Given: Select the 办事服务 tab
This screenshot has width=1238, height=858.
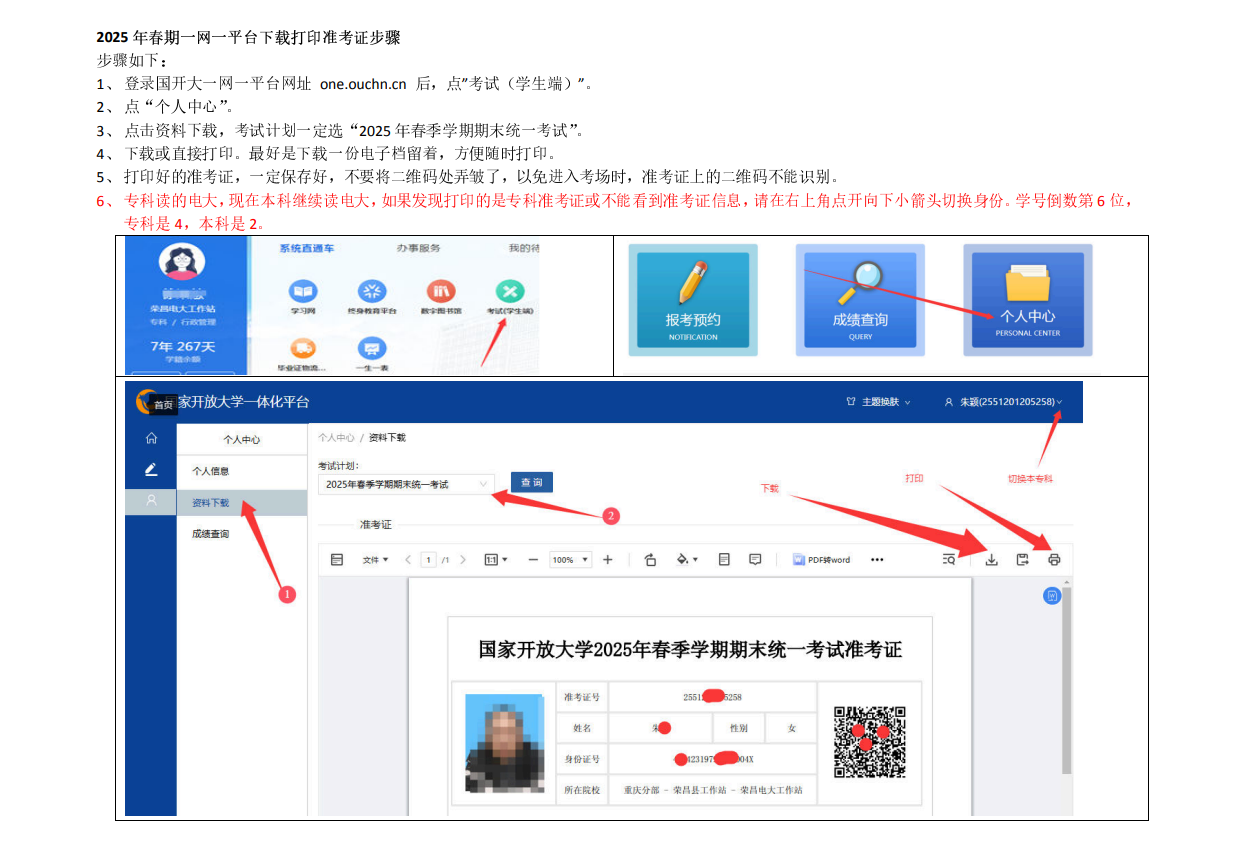Looking at the screenshot, I should click(x=418, y=248).
